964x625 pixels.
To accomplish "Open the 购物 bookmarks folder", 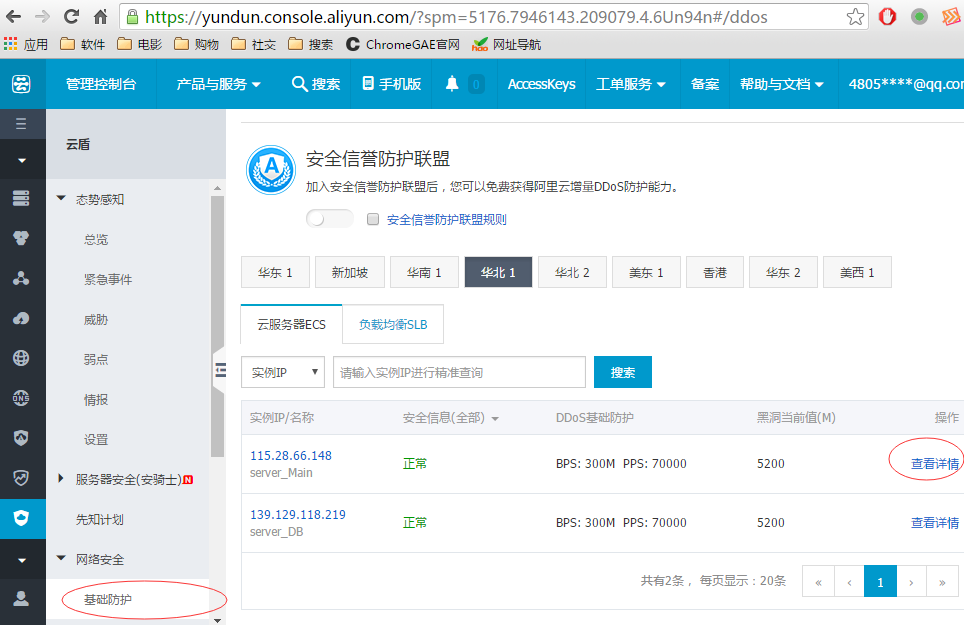I will [197, 44].
